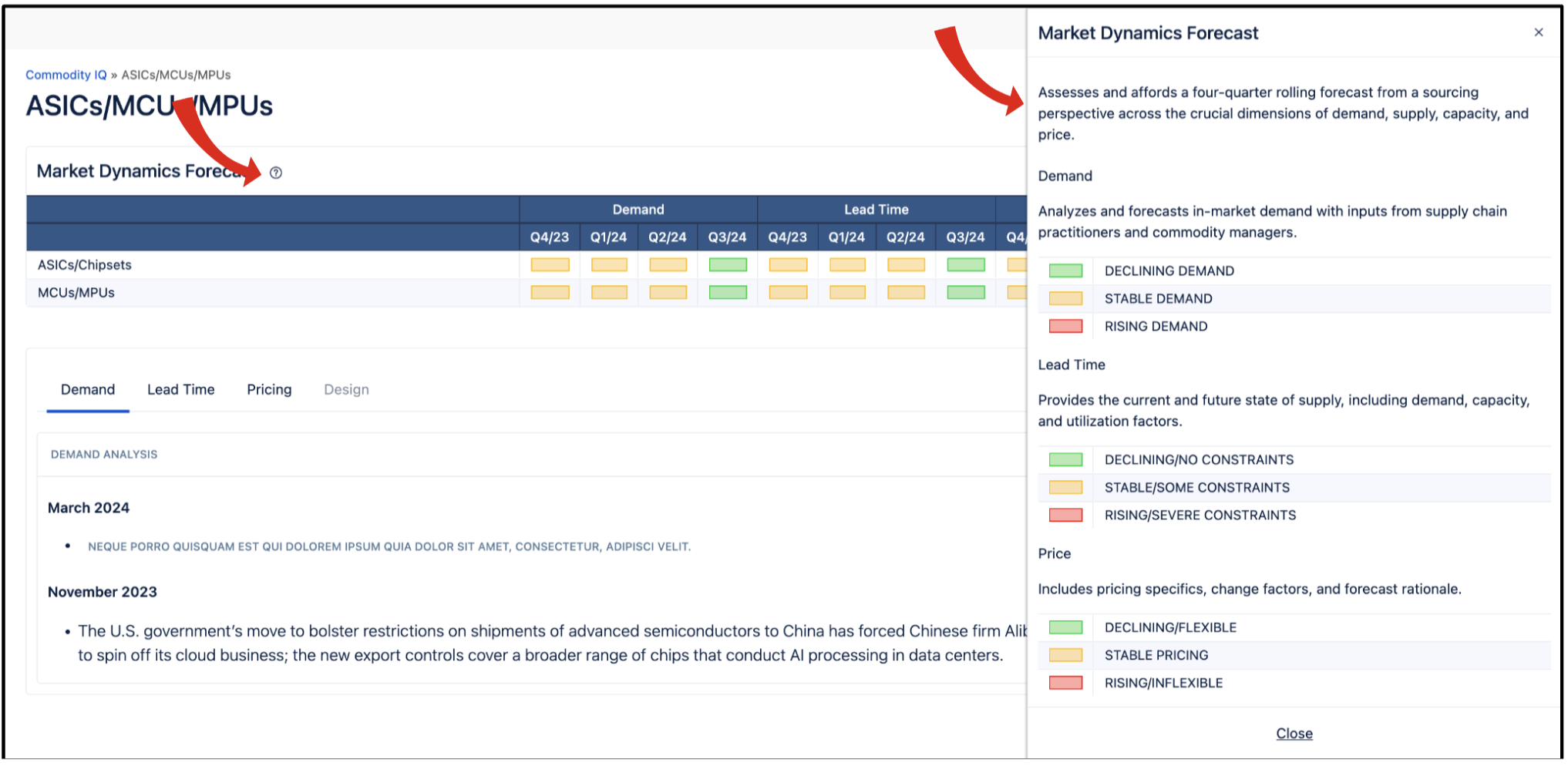
Task: Click the red Rising/Severe Constraints swatch
Action: pyautogui.click(x=1065, y=516)
